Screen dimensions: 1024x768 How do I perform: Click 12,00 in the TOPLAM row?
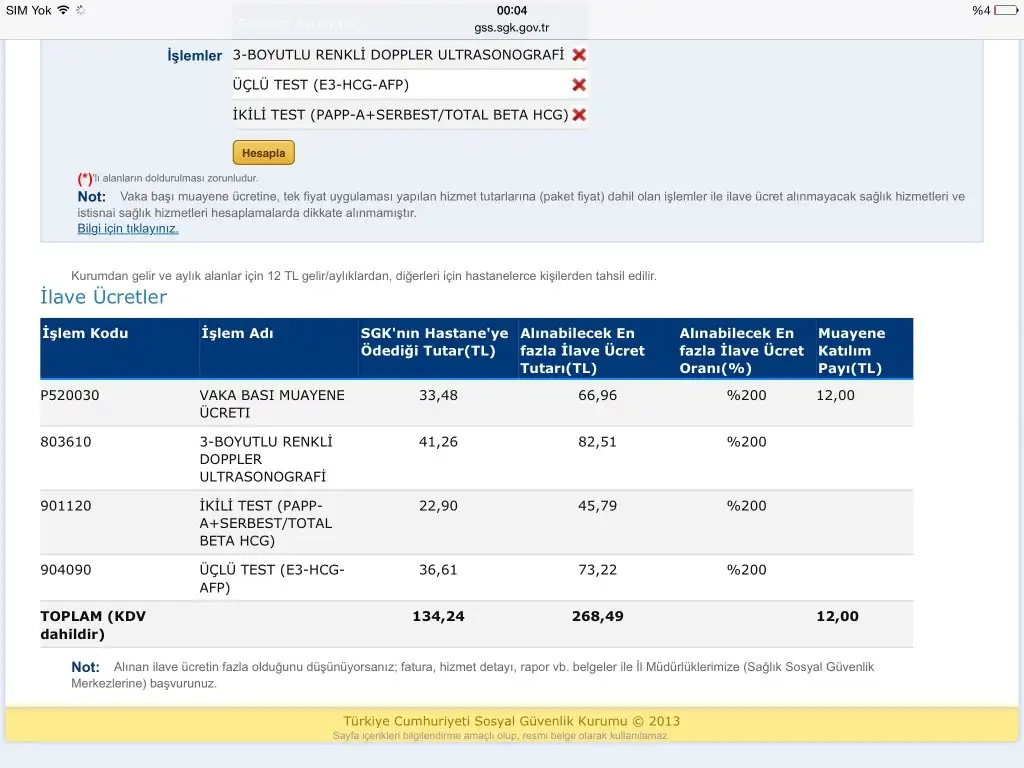point(837,616)
